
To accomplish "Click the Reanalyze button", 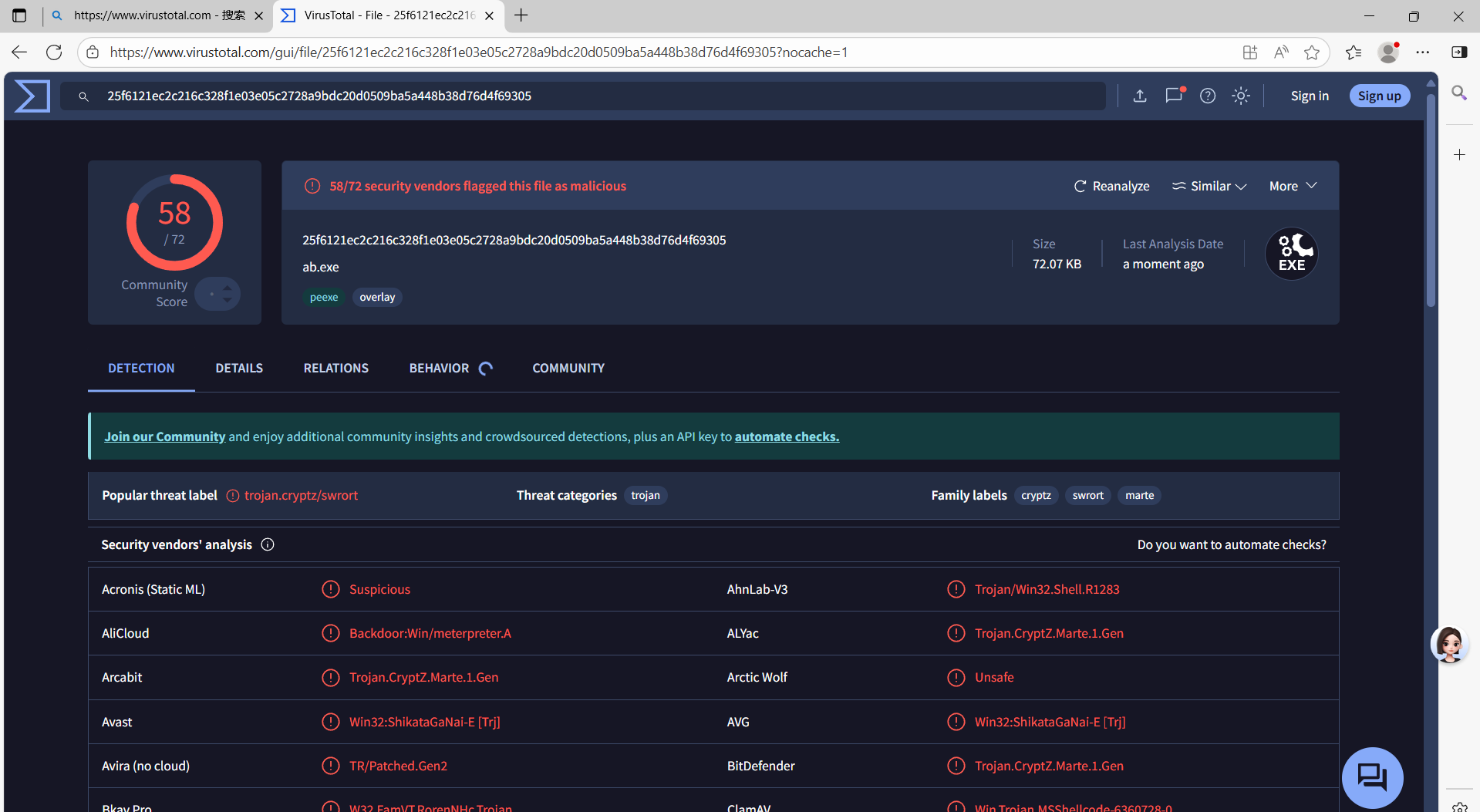I will click(1111, 186).
